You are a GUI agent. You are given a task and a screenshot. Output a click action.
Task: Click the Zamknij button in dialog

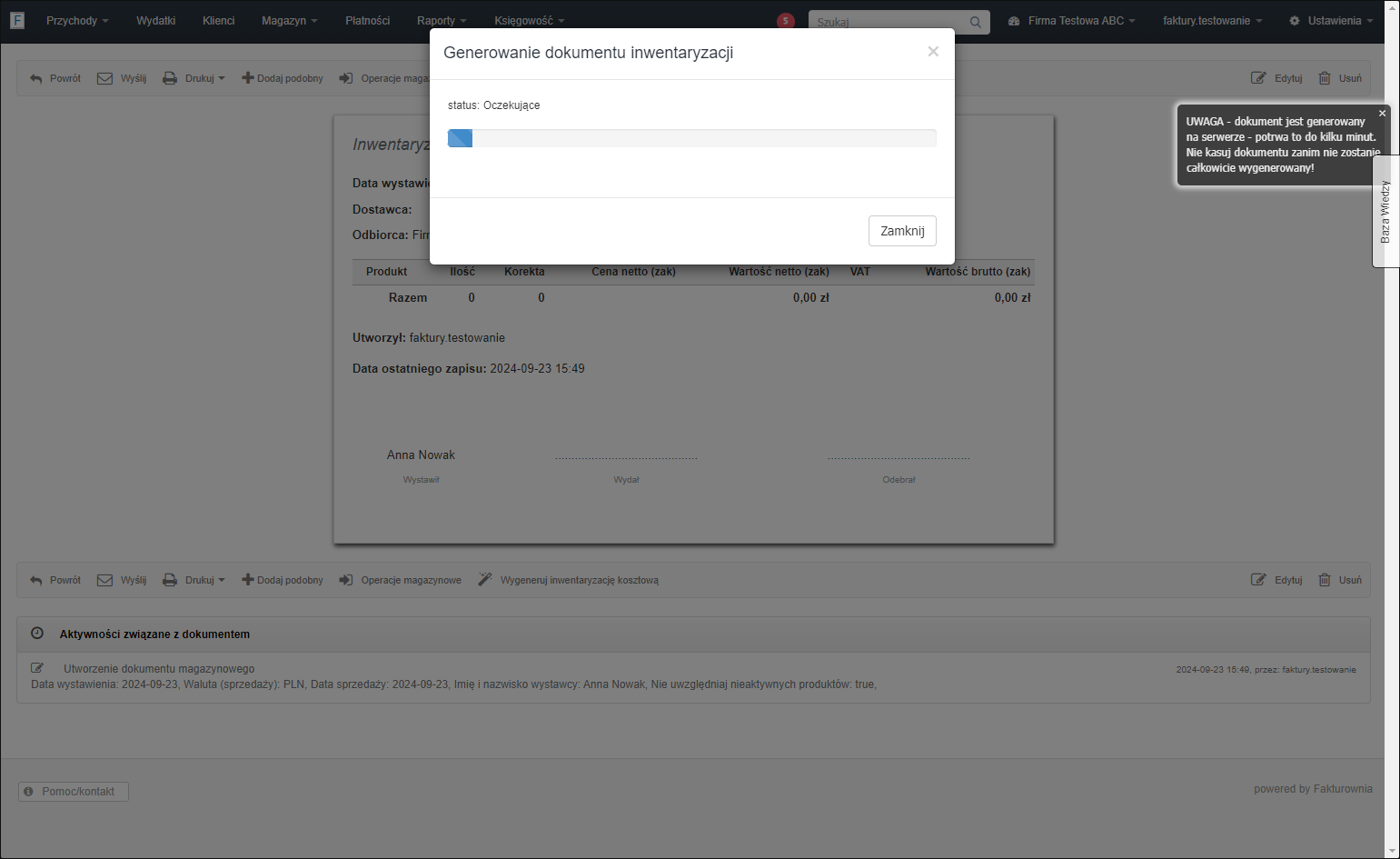[x=902, y=231]
